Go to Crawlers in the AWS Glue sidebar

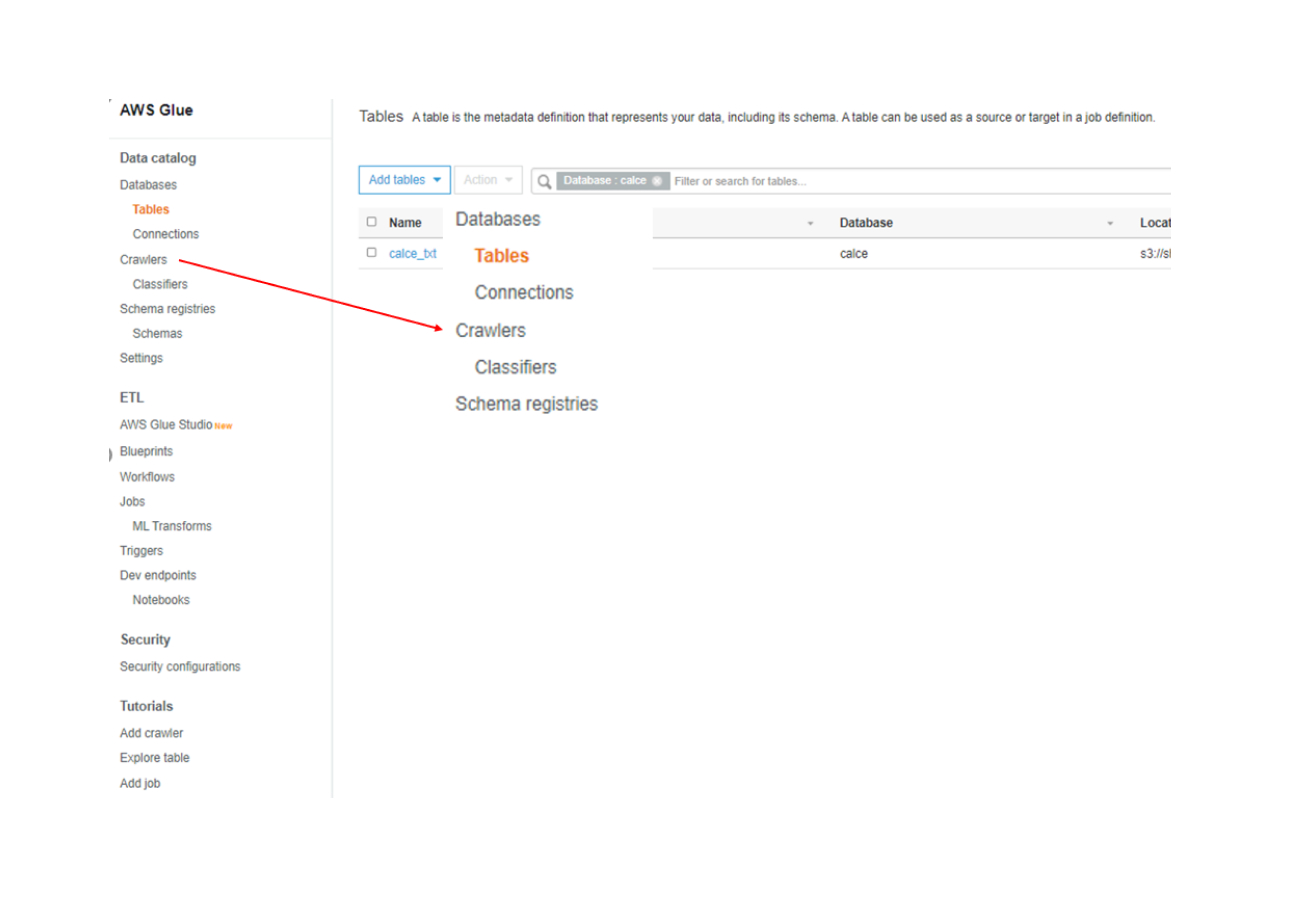(x=143, y=259)
